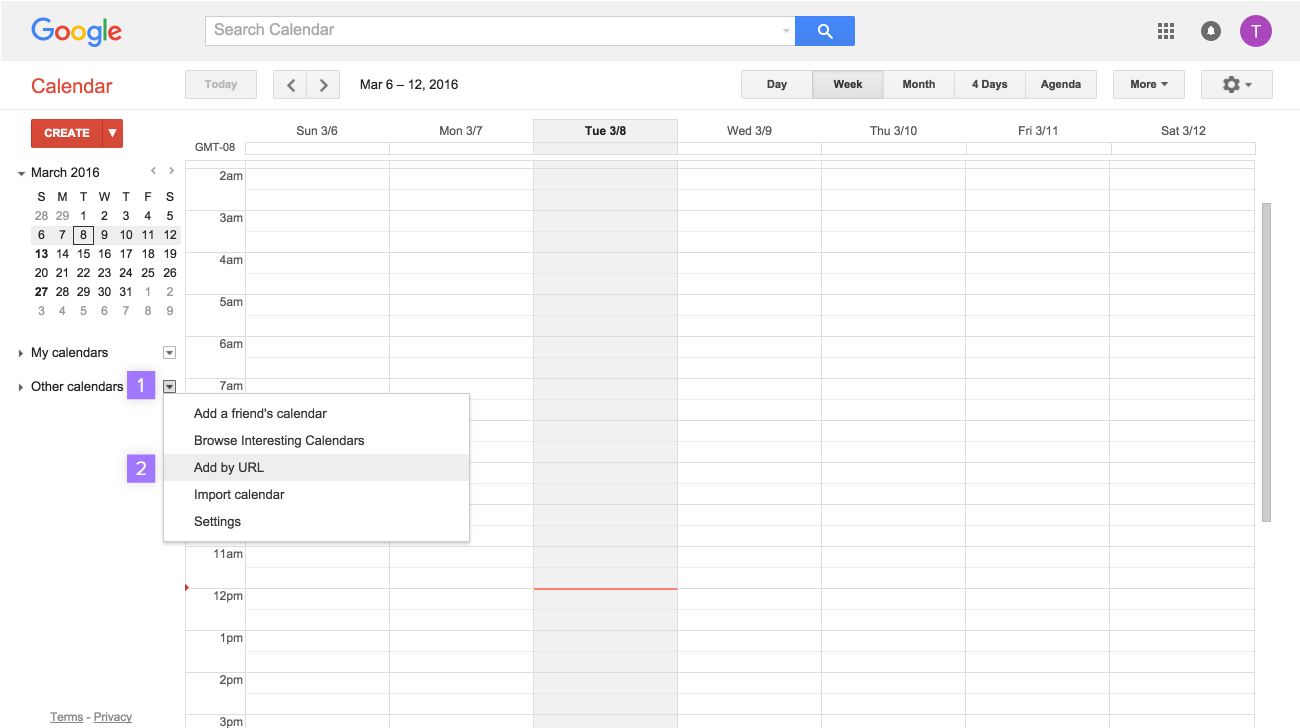Click the Thu 3/10 column header
The image size is (1300, 728).
(893, 131)
